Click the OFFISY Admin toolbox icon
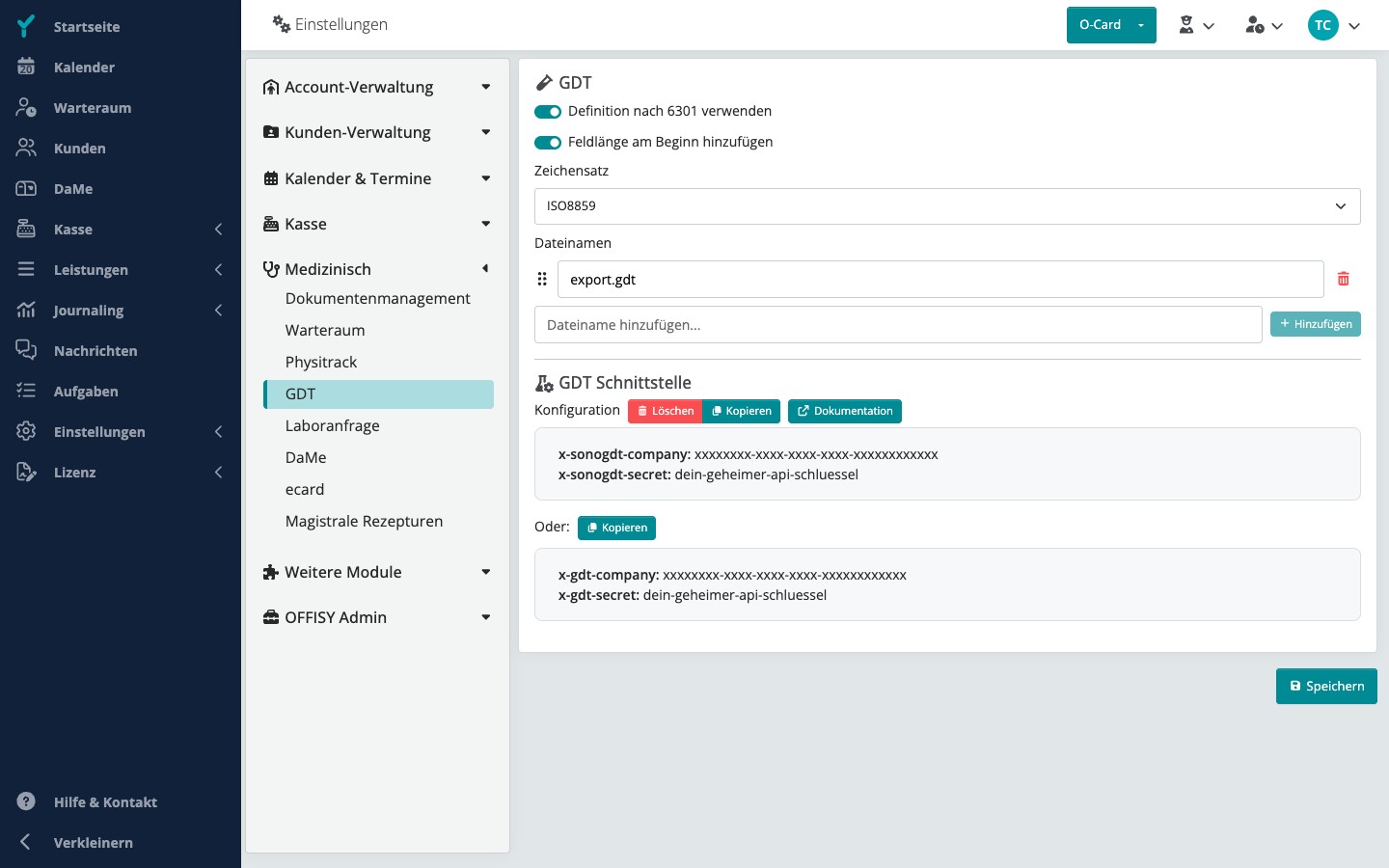Image resolution: width=1389 pixels, height=868 pixels. click(x=271, y=617)
